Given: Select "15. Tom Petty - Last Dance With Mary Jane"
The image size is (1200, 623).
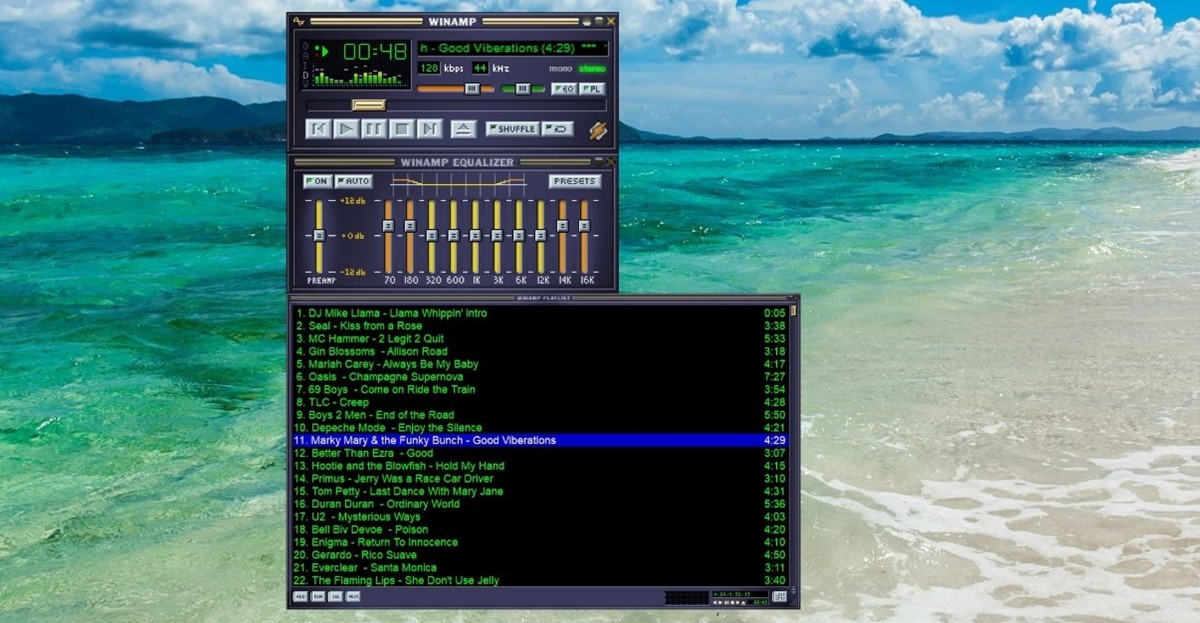Looking at the screenshot, I should coord(540,491).
